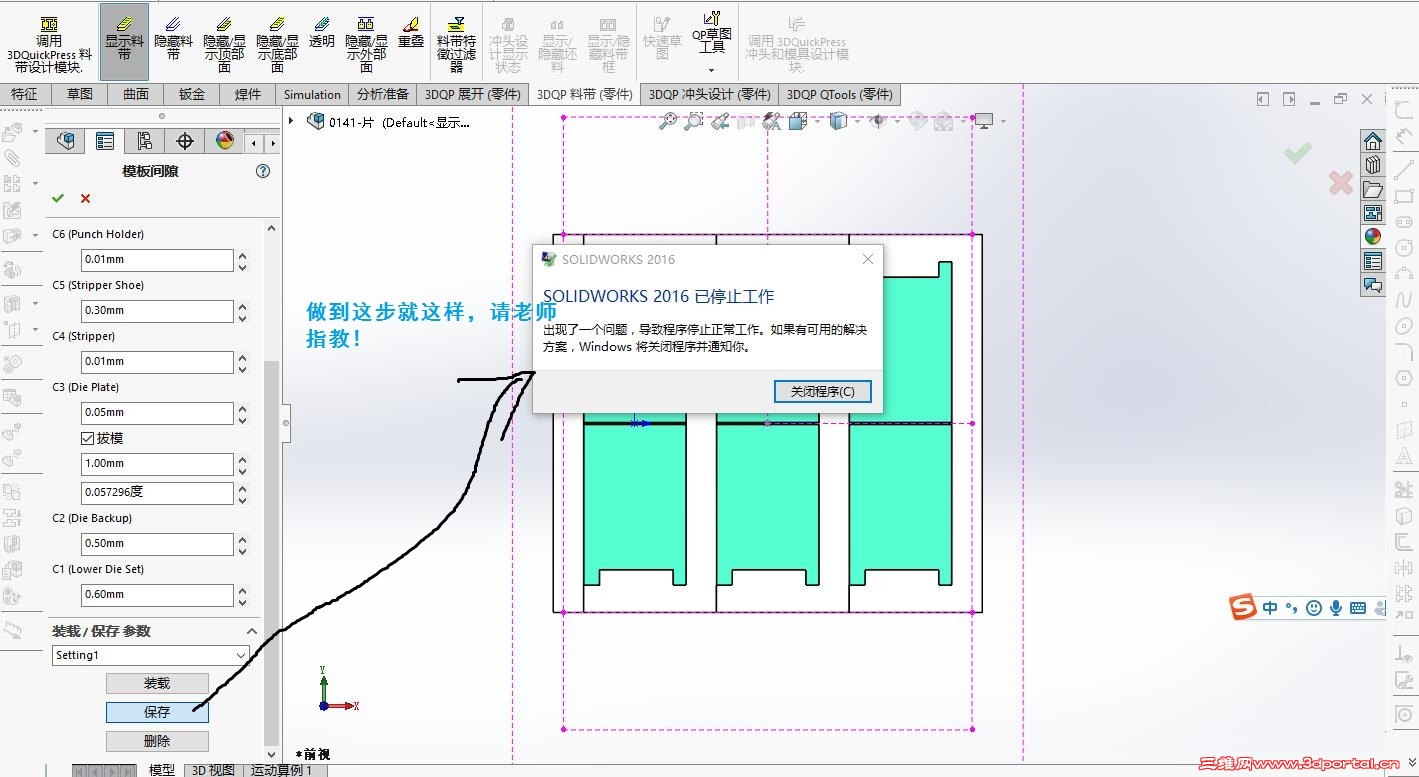The width and height of the screenshot is (1419, 777).
Task: Switch to the 3DQP 展开 (零件) tab
Action: 473,94
